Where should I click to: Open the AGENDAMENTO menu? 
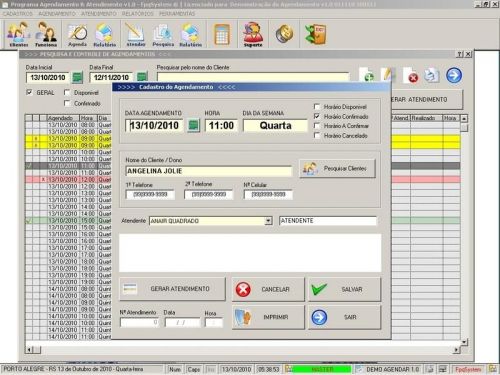pyautogui.click(x=57, y=14)
